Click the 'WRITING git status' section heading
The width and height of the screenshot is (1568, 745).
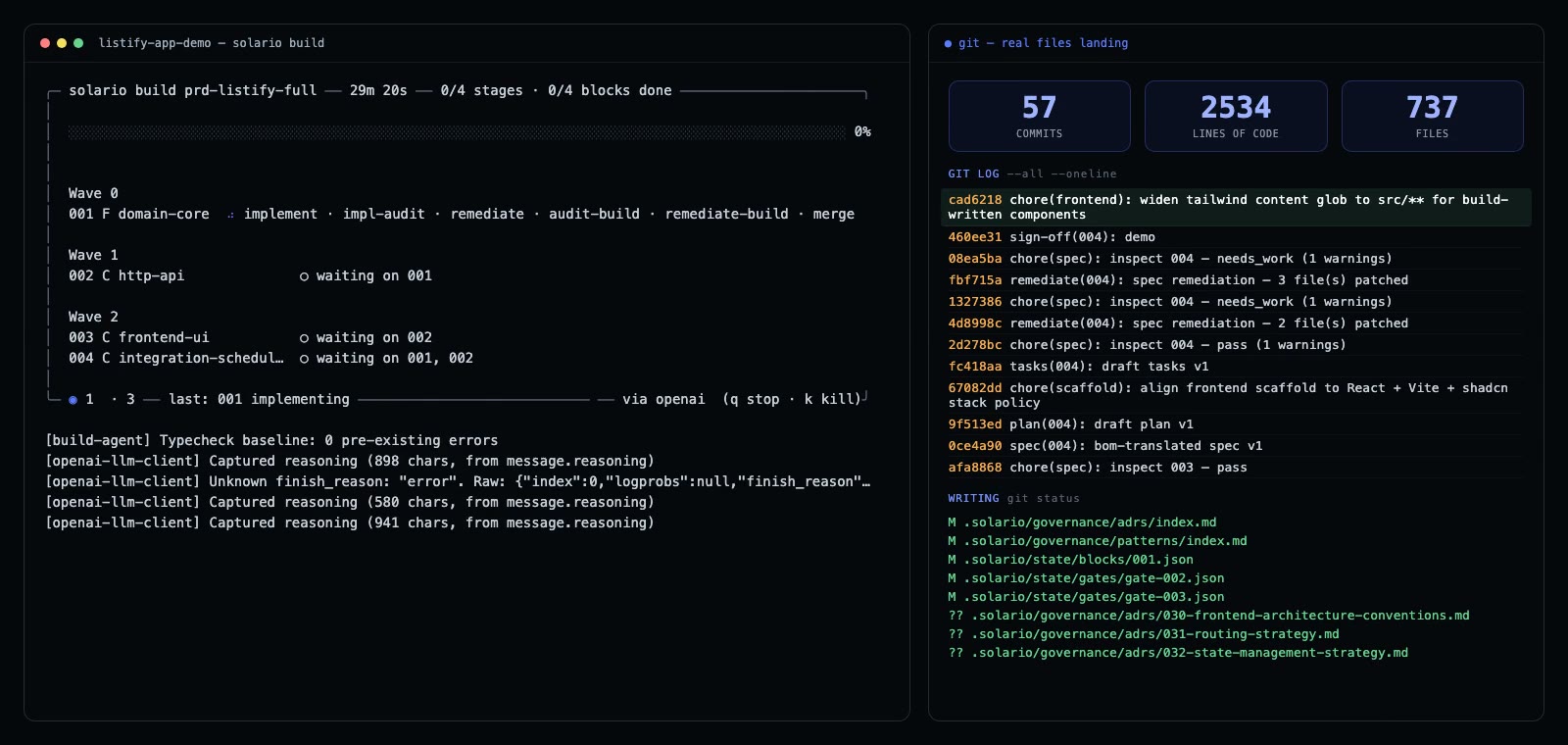coord(1013,498)
